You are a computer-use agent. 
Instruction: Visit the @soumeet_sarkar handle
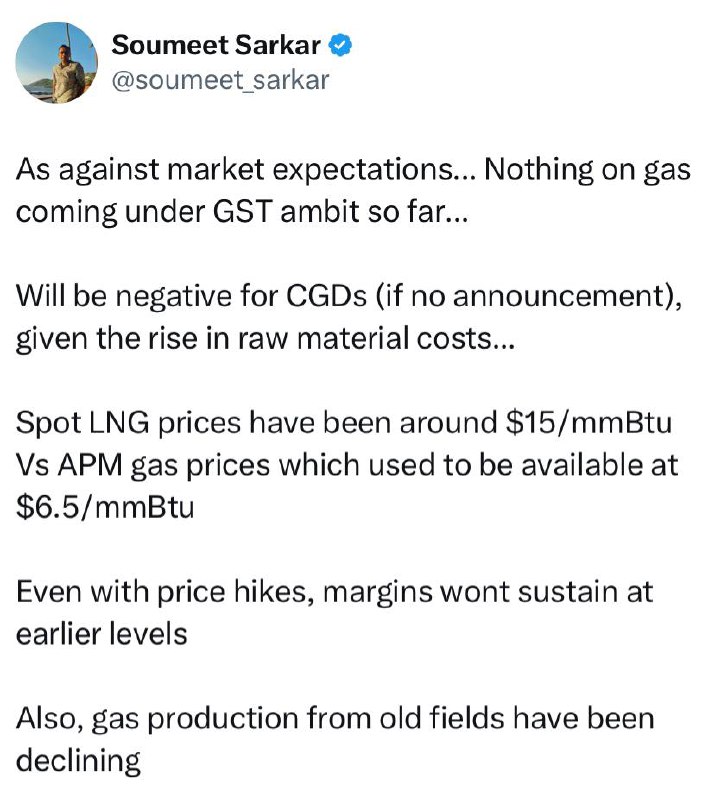(220, 80)
